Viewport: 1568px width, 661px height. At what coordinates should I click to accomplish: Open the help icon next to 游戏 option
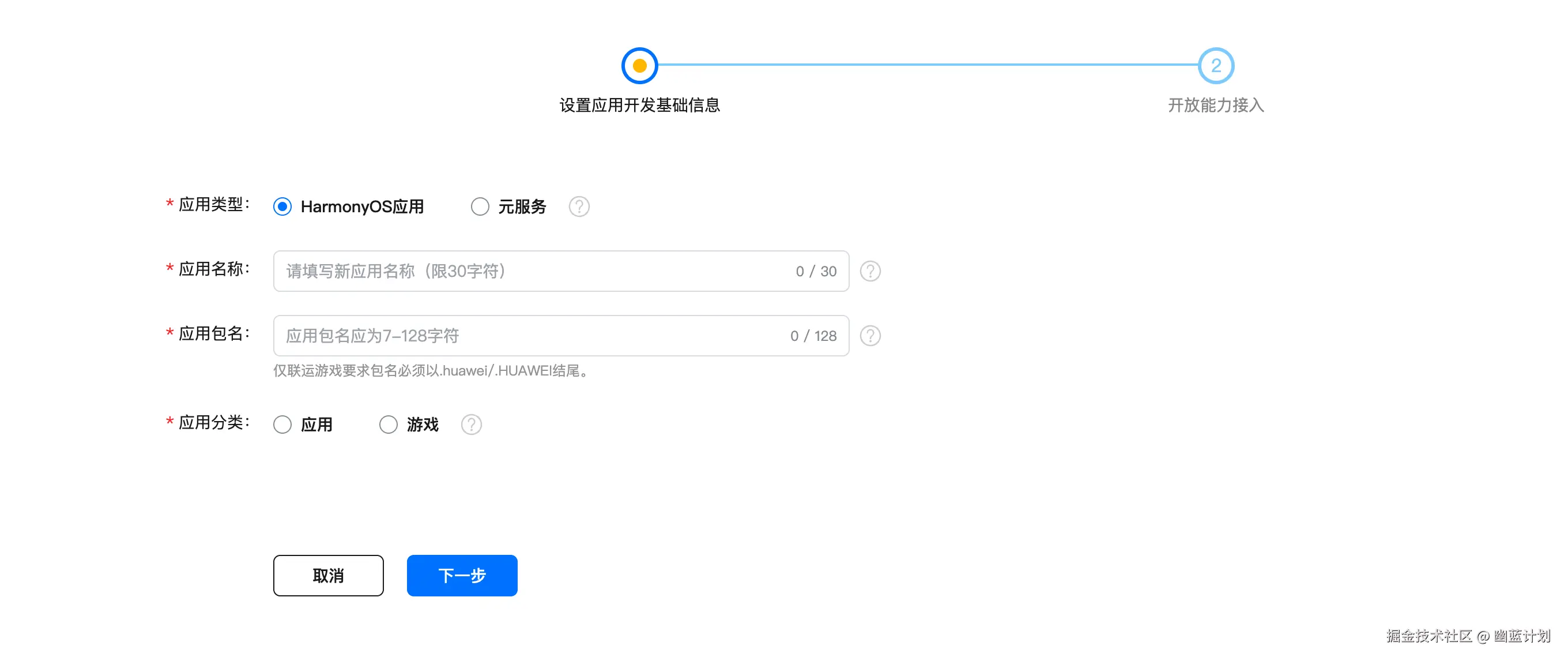coord(471,424)
